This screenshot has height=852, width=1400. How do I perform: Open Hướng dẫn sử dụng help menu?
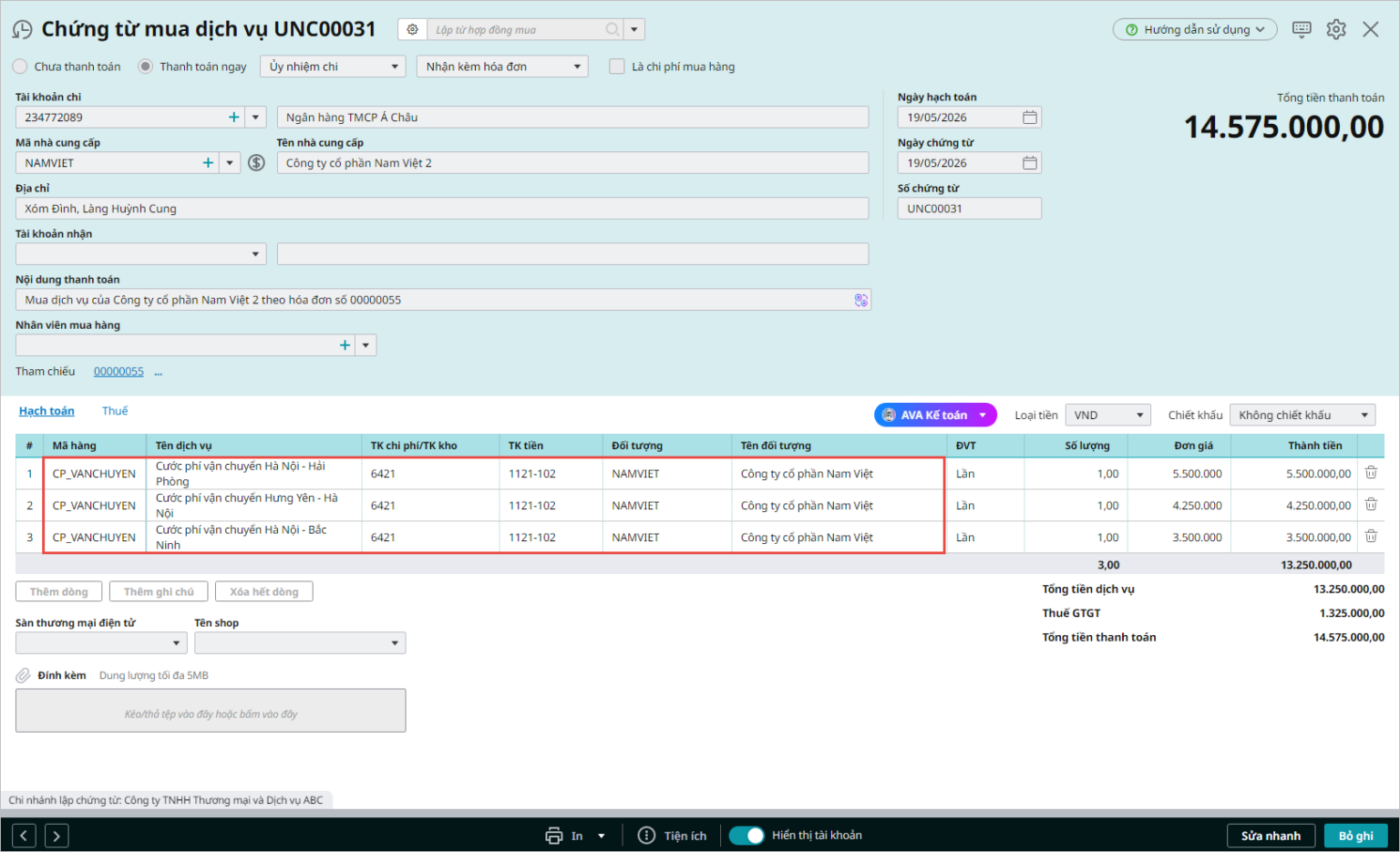tap(1195, 29)
